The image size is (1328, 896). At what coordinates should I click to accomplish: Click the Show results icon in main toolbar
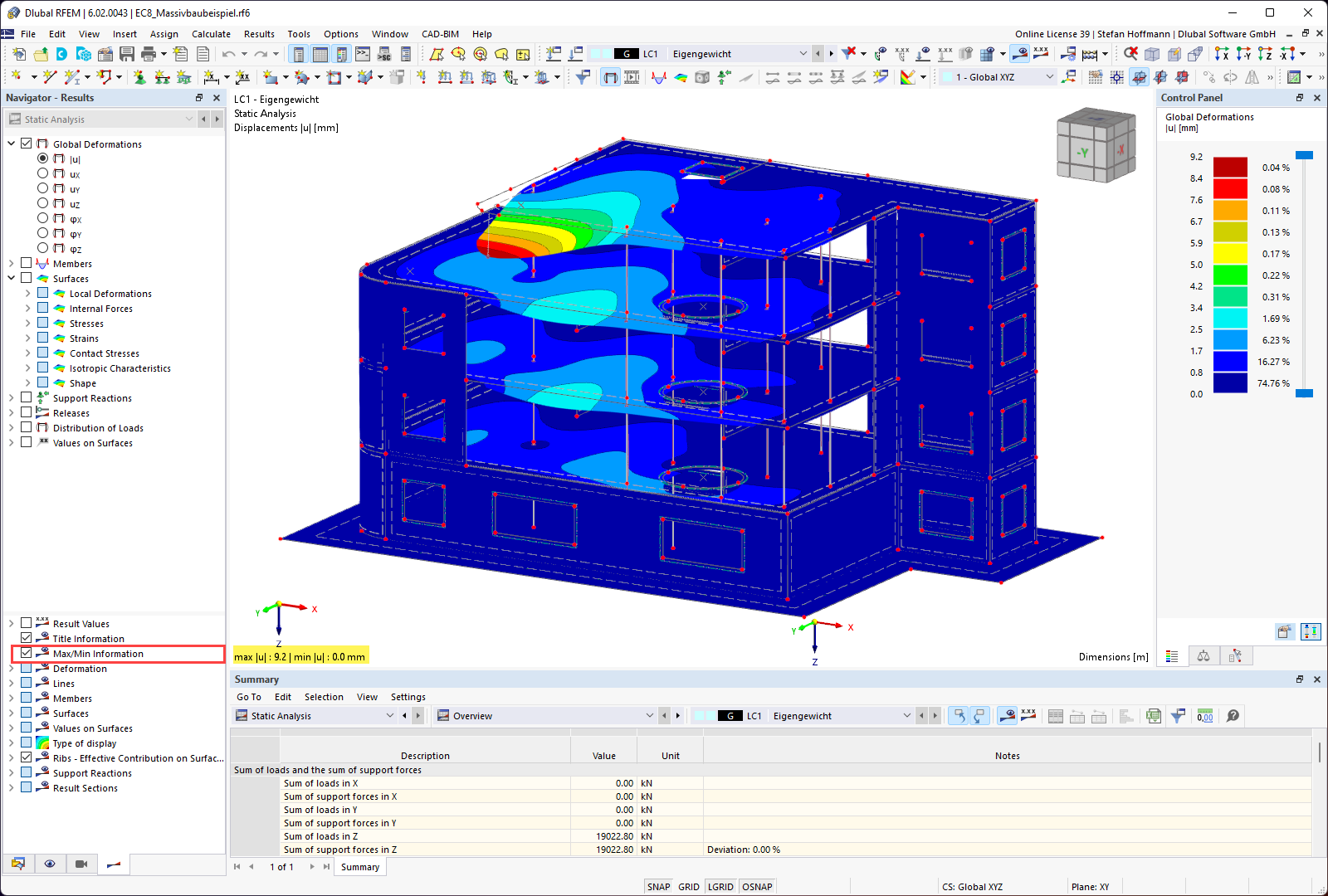(x=1019, y=54)
